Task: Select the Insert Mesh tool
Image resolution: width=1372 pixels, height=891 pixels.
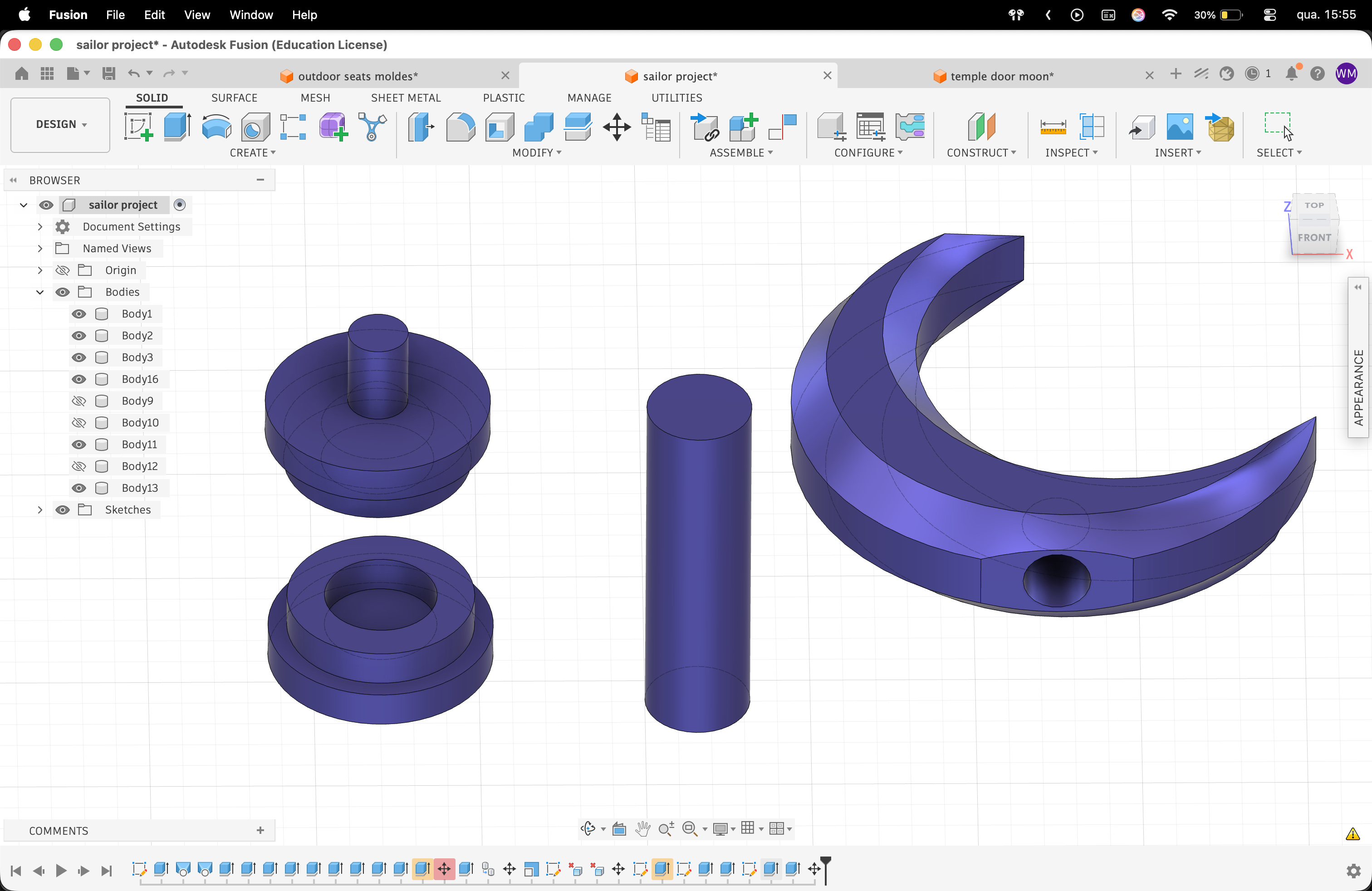Action: coord(1220,126)
